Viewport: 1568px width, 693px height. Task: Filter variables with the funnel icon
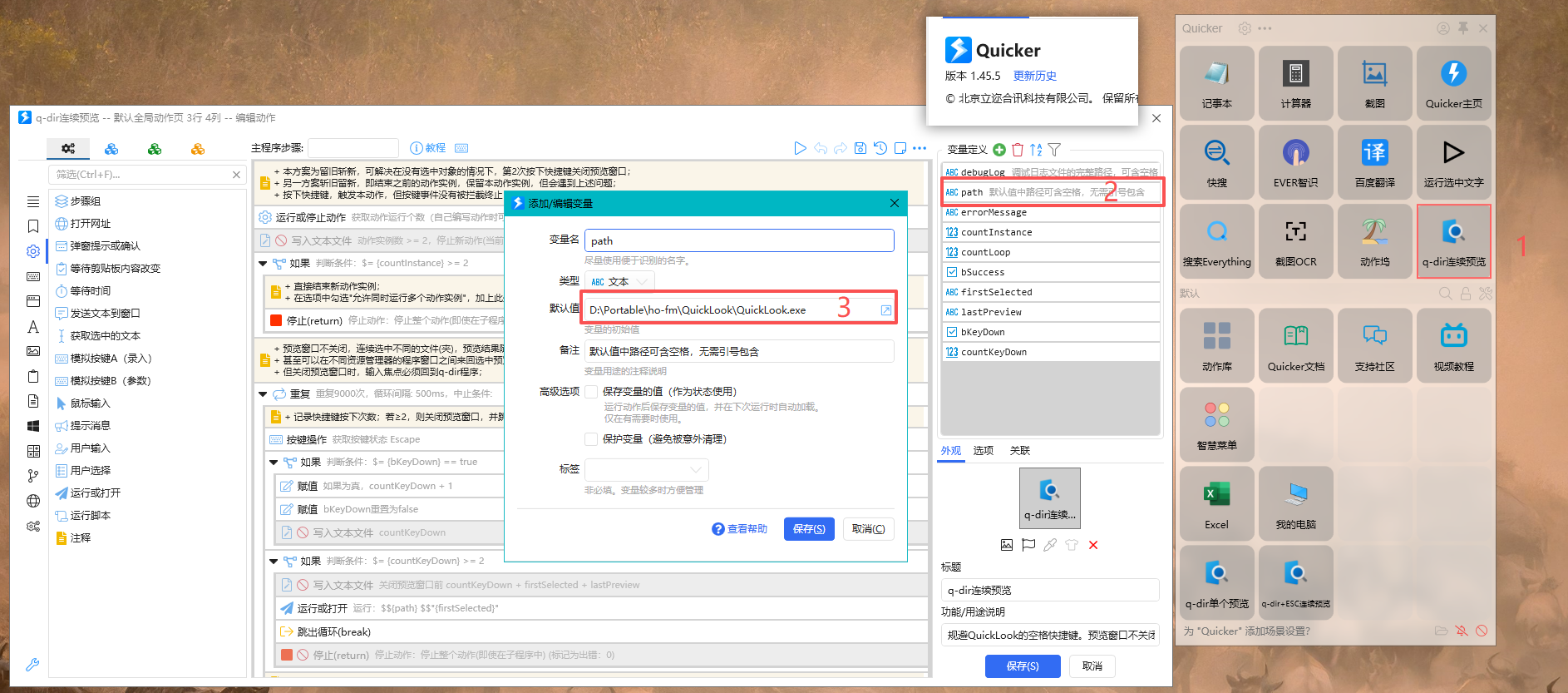[x=1054, y=150]
